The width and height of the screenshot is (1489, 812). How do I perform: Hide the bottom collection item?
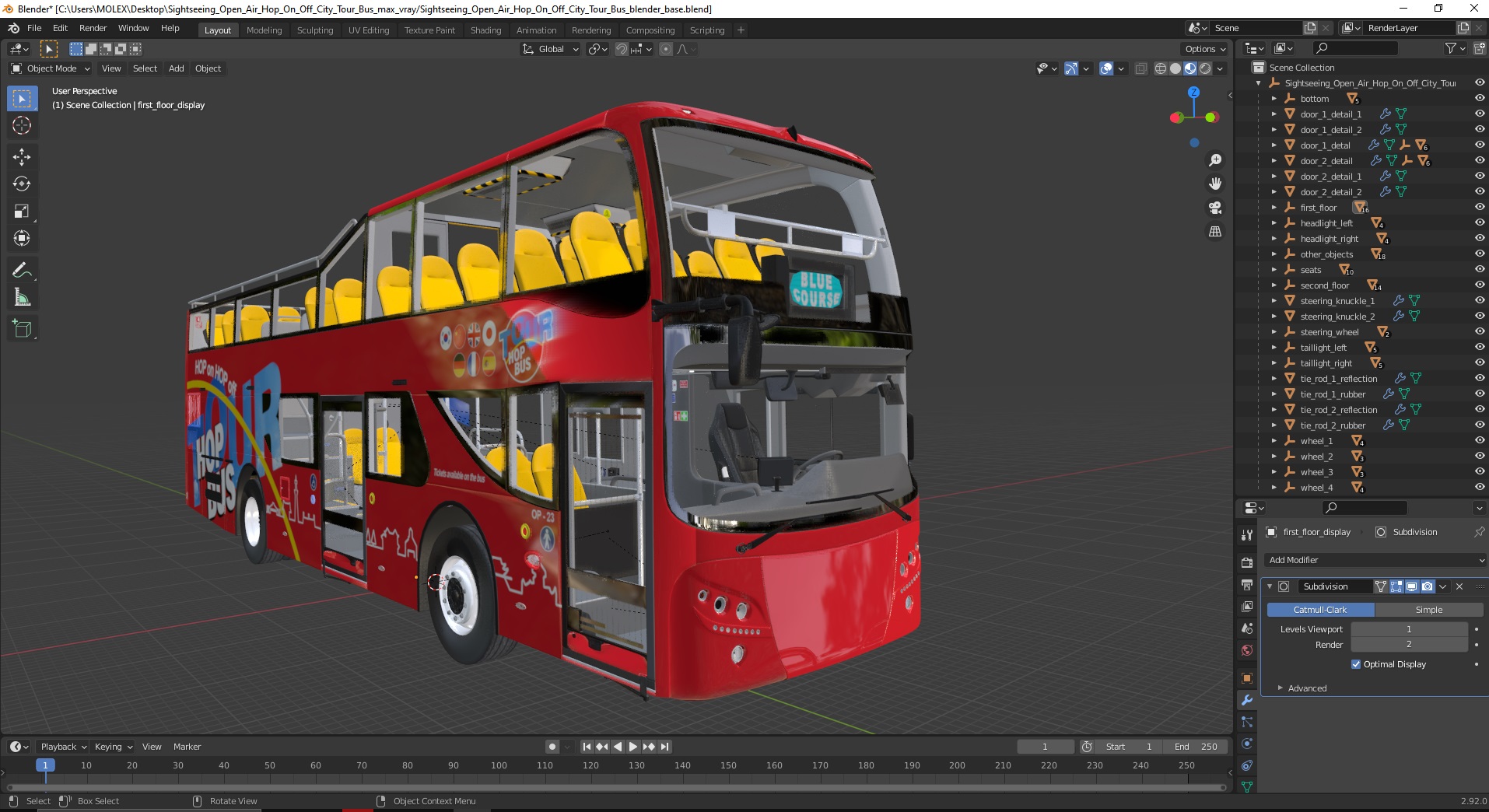point(1480,99)
